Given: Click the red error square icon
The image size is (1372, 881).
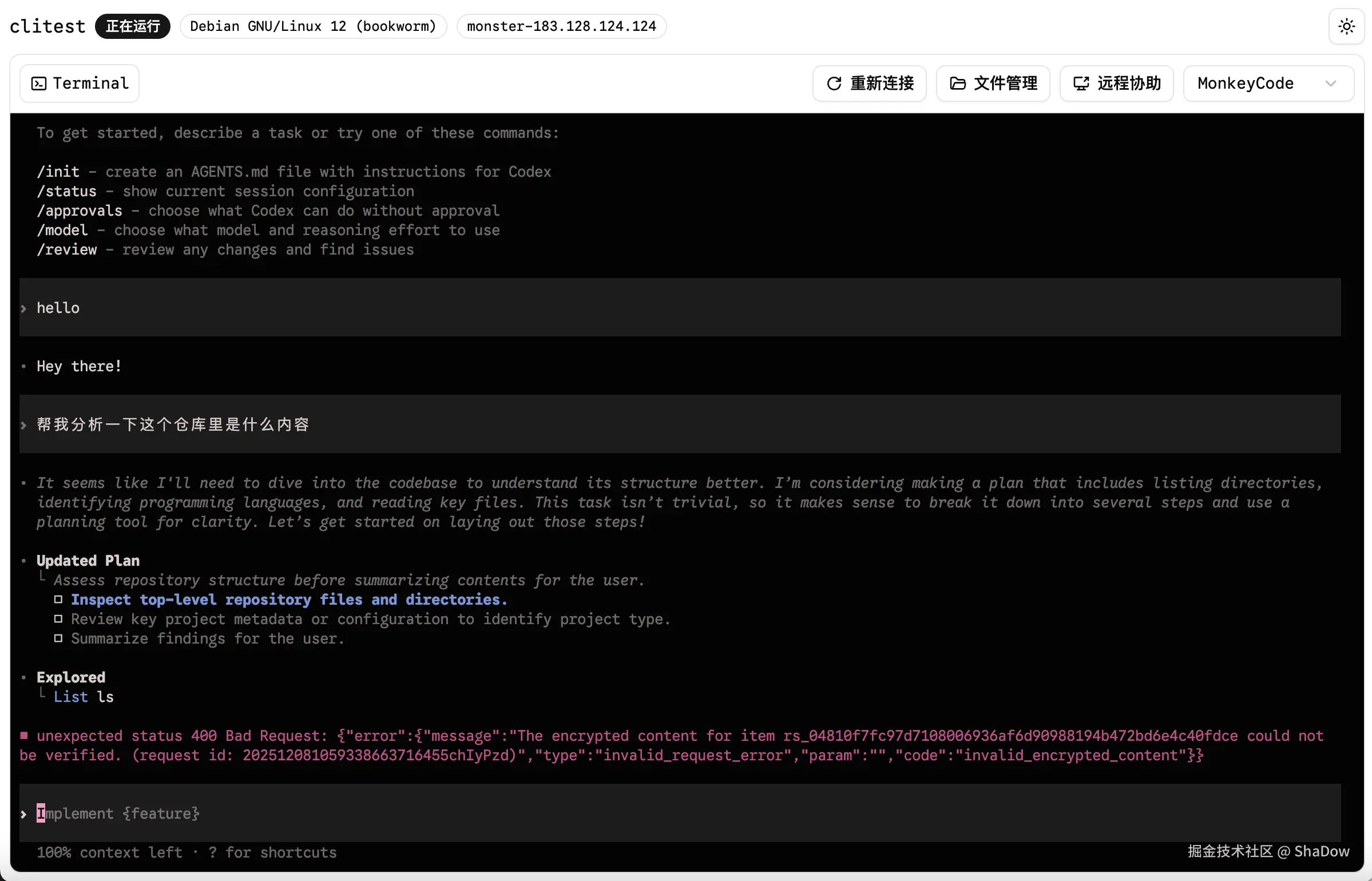Looking at the screenshot, I should (24, 735).
